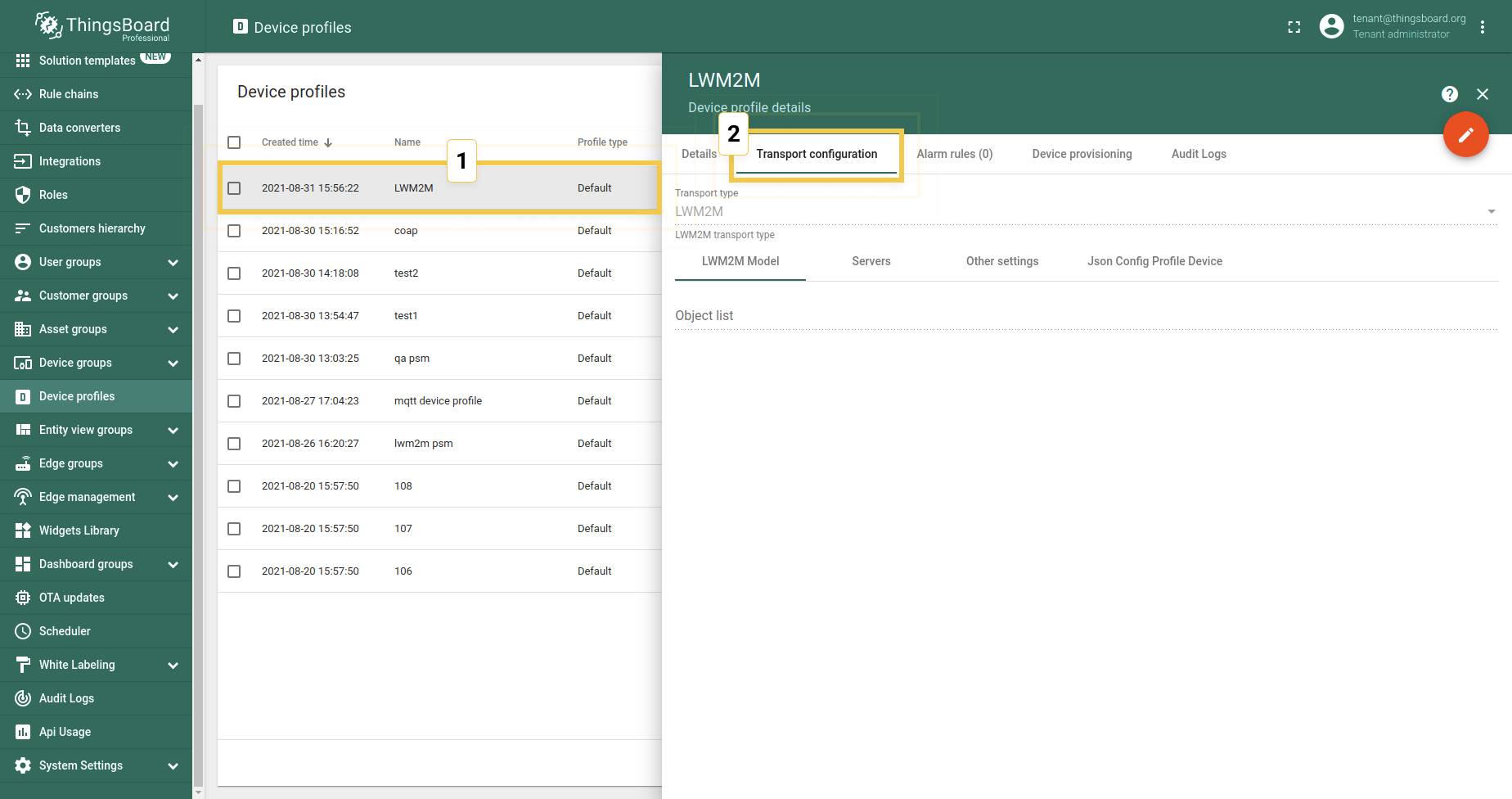Click the Customer groups icon
The height and width of the screenshot is (799, 1512).
pos(23,296)
